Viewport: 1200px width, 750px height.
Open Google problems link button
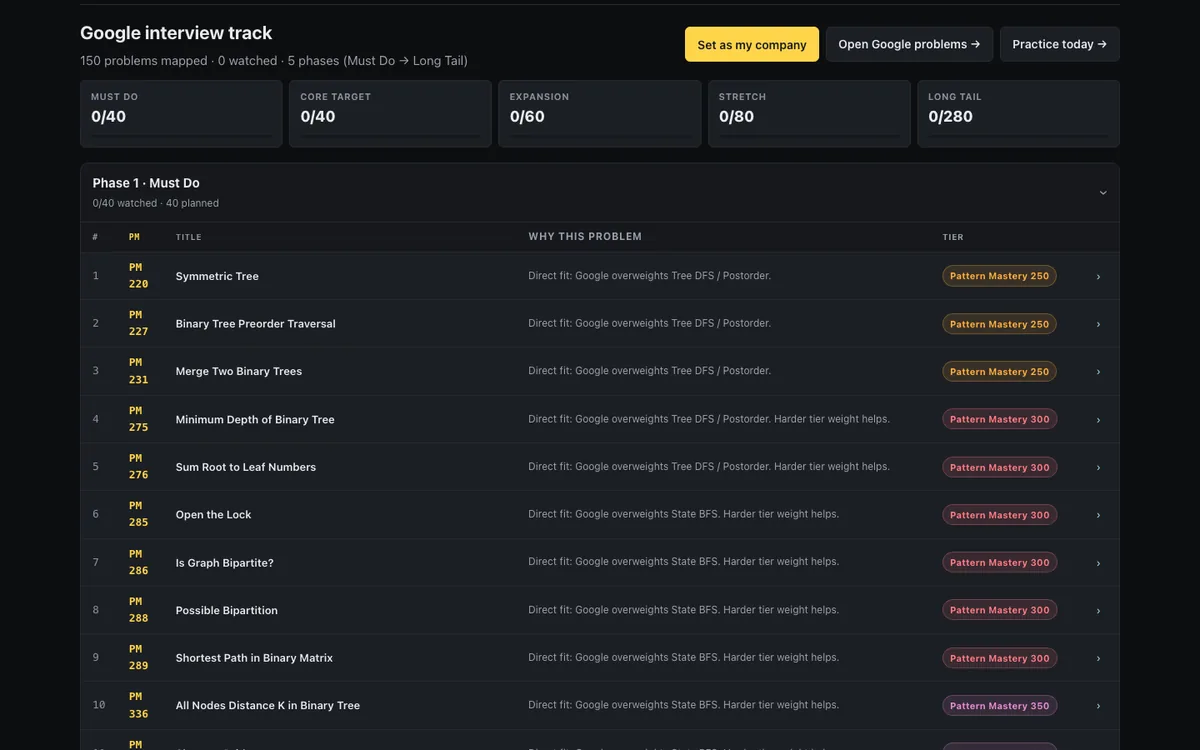[x=909, y=45]
